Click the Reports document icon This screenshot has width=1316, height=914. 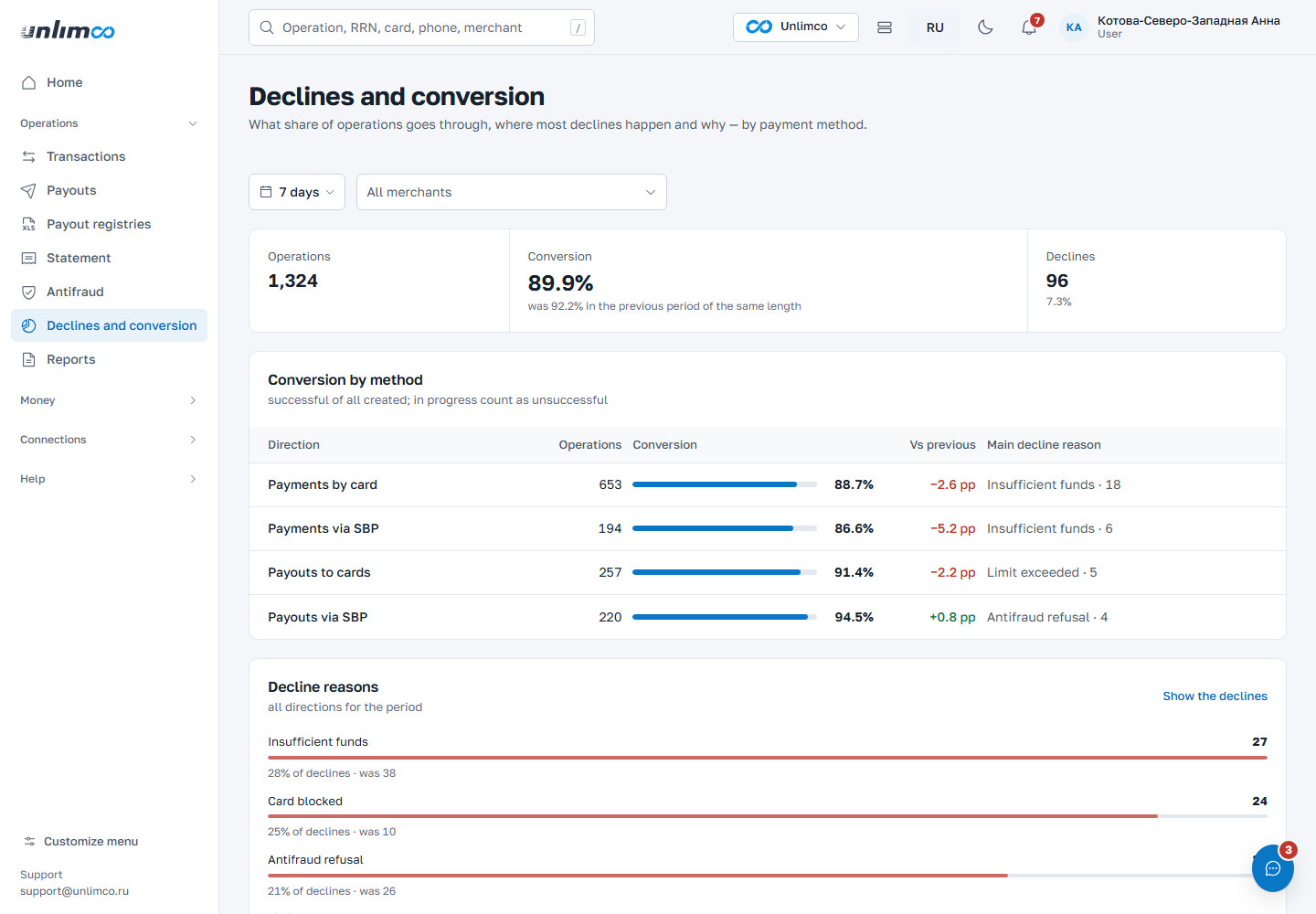click(28, 359)
